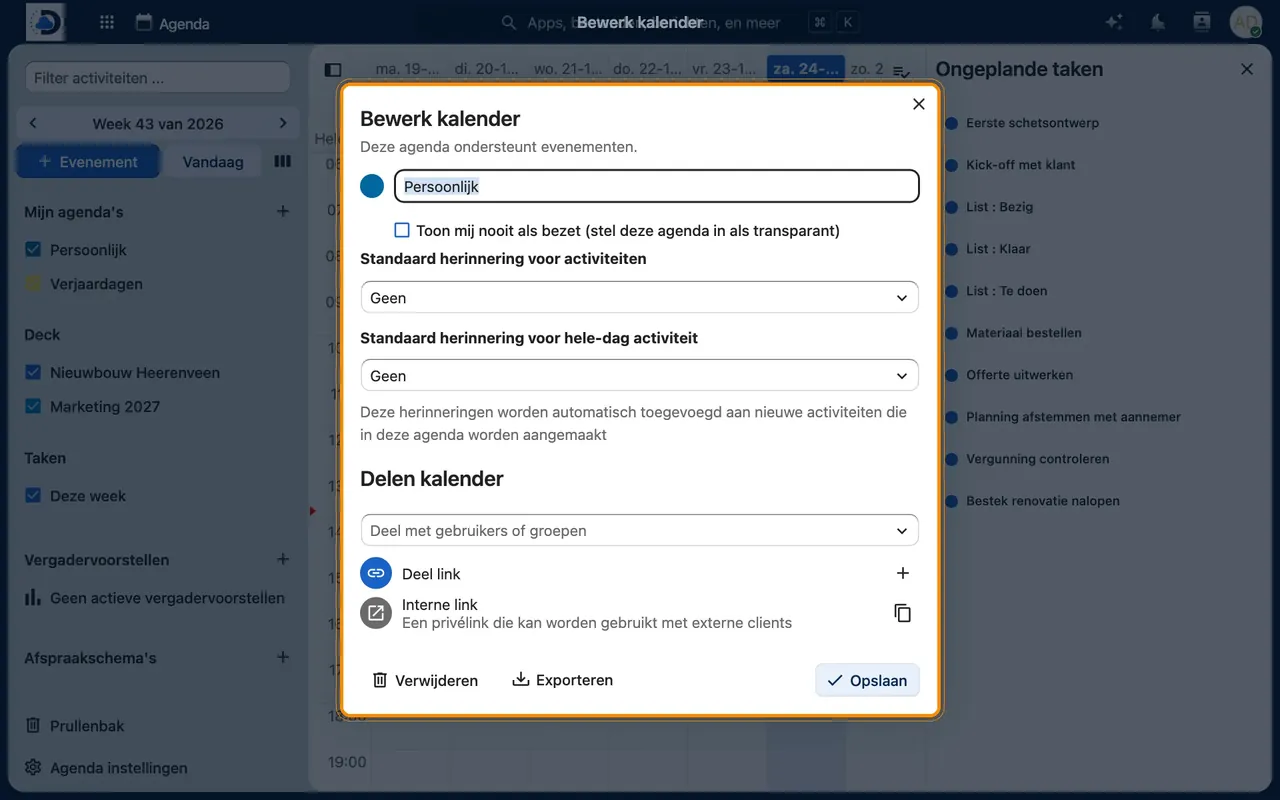Open 'Standaard herinnering voor activiteiten' dropdown

tap(639, 298)
